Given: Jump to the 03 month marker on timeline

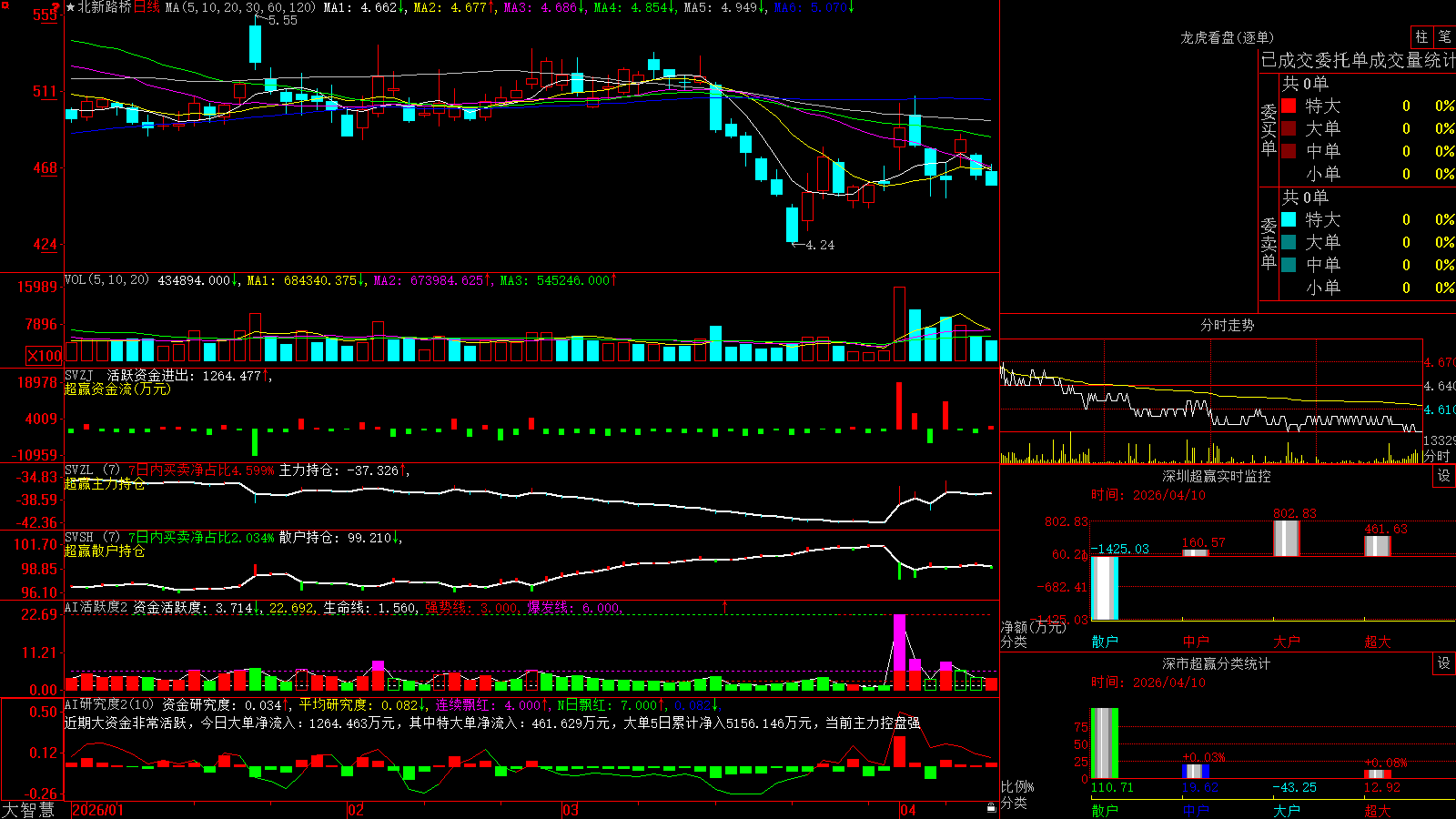Looking at the screenshot, I should [x=571, y=810].
